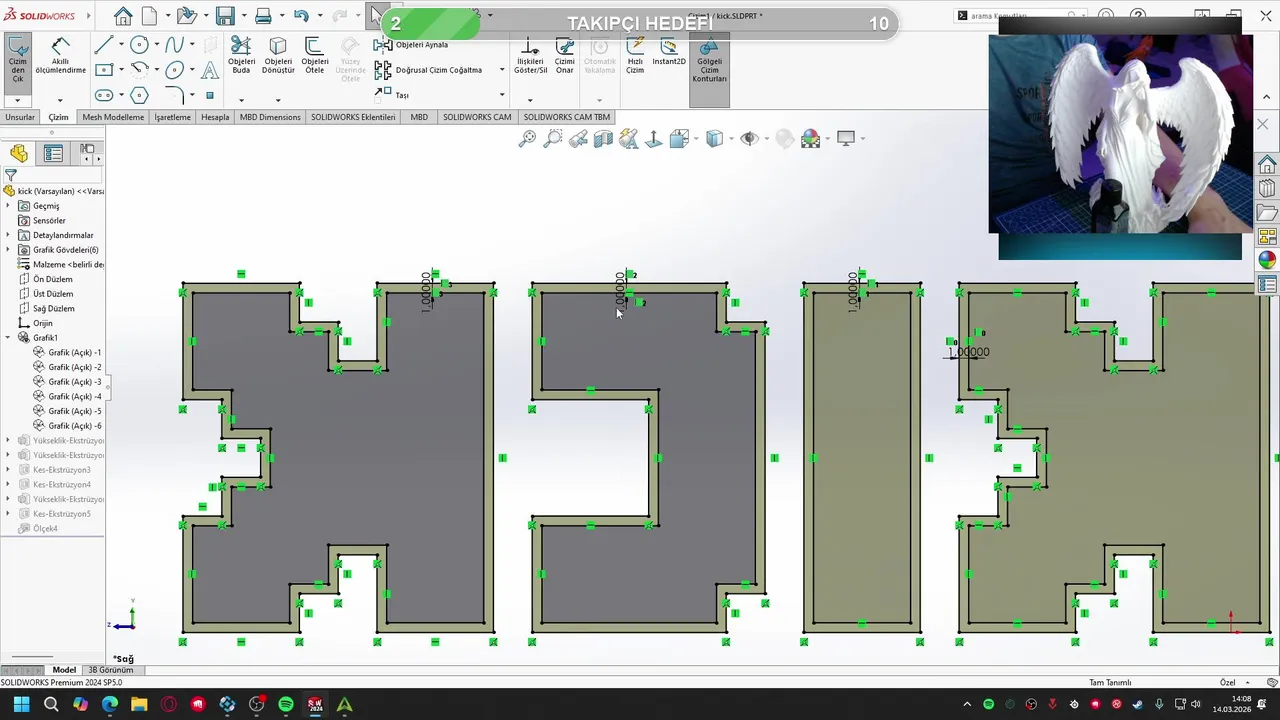Open the SOLIDWORKS CAM TBM tab
Viewport: 1280px width, 720px height.
pos(566,117)
